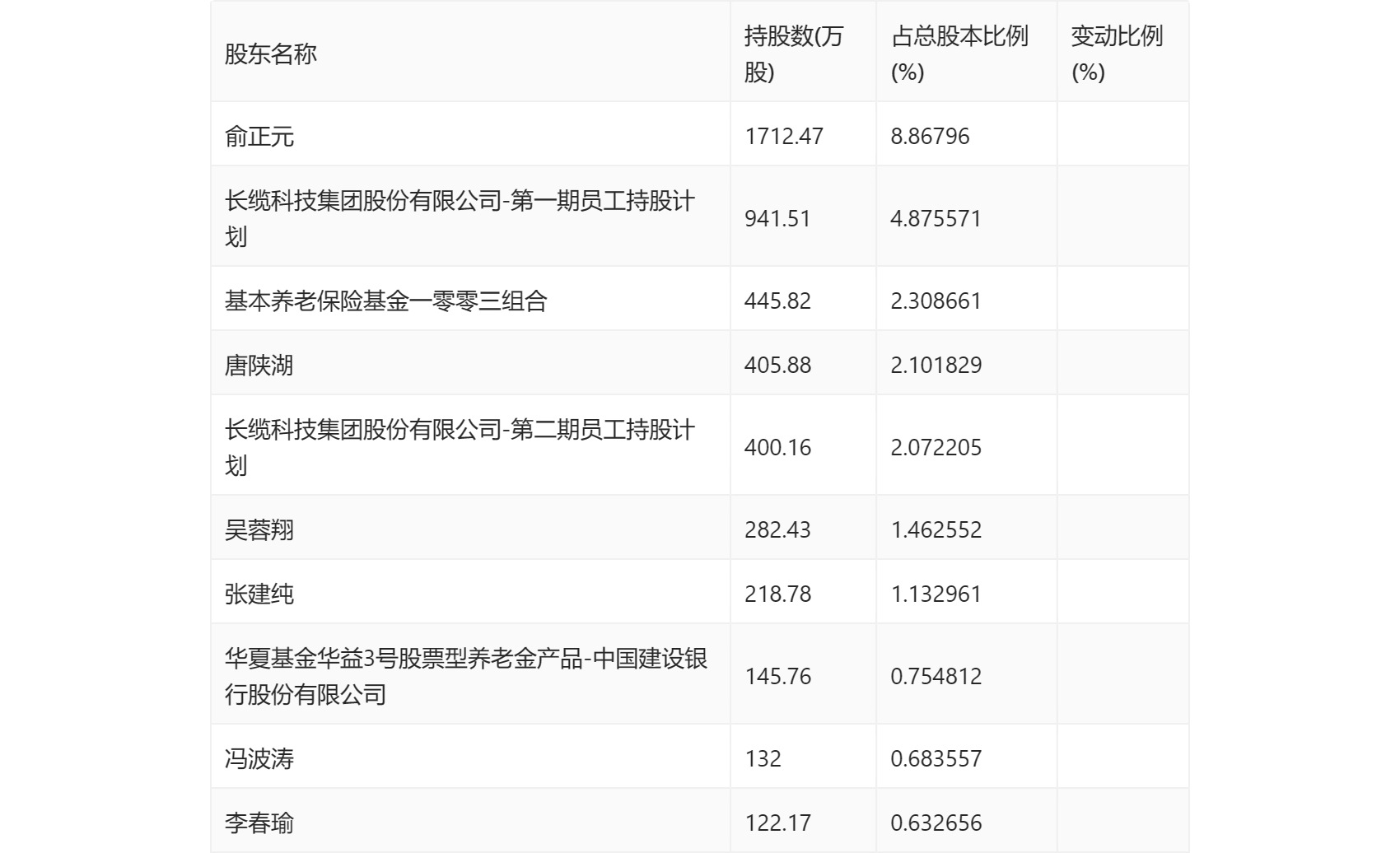Select the percentage 2.101829
Image resolution: width=1400 pixels, height=853 pixels.
pos(936,366)
